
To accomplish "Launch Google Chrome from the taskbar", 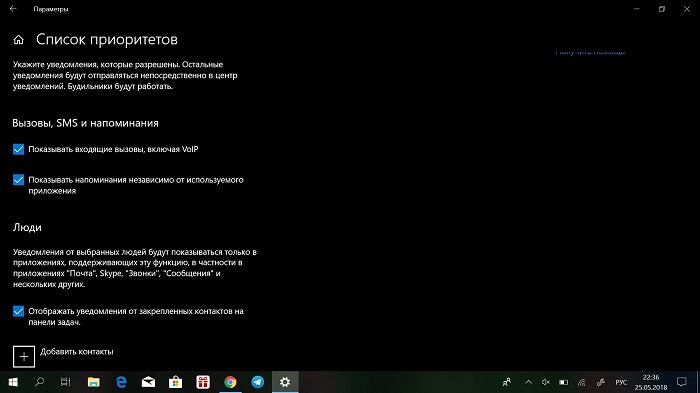I will [x=230, y=382].
